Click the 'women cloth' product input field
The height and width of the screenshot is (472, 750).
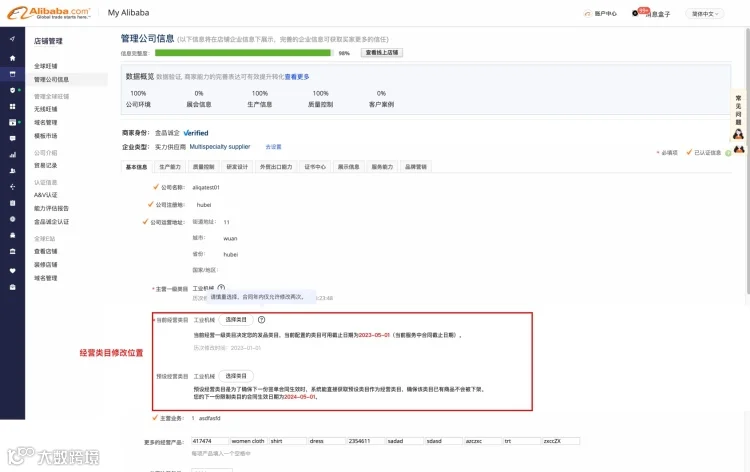(249, 441)
